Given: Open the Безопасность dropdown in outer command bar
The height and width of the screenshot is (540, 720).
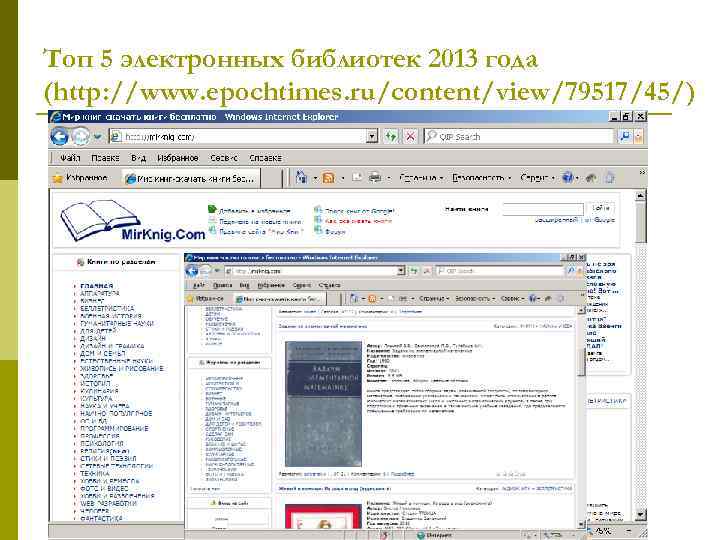Looking at the screenshot, I should point(482,178).
